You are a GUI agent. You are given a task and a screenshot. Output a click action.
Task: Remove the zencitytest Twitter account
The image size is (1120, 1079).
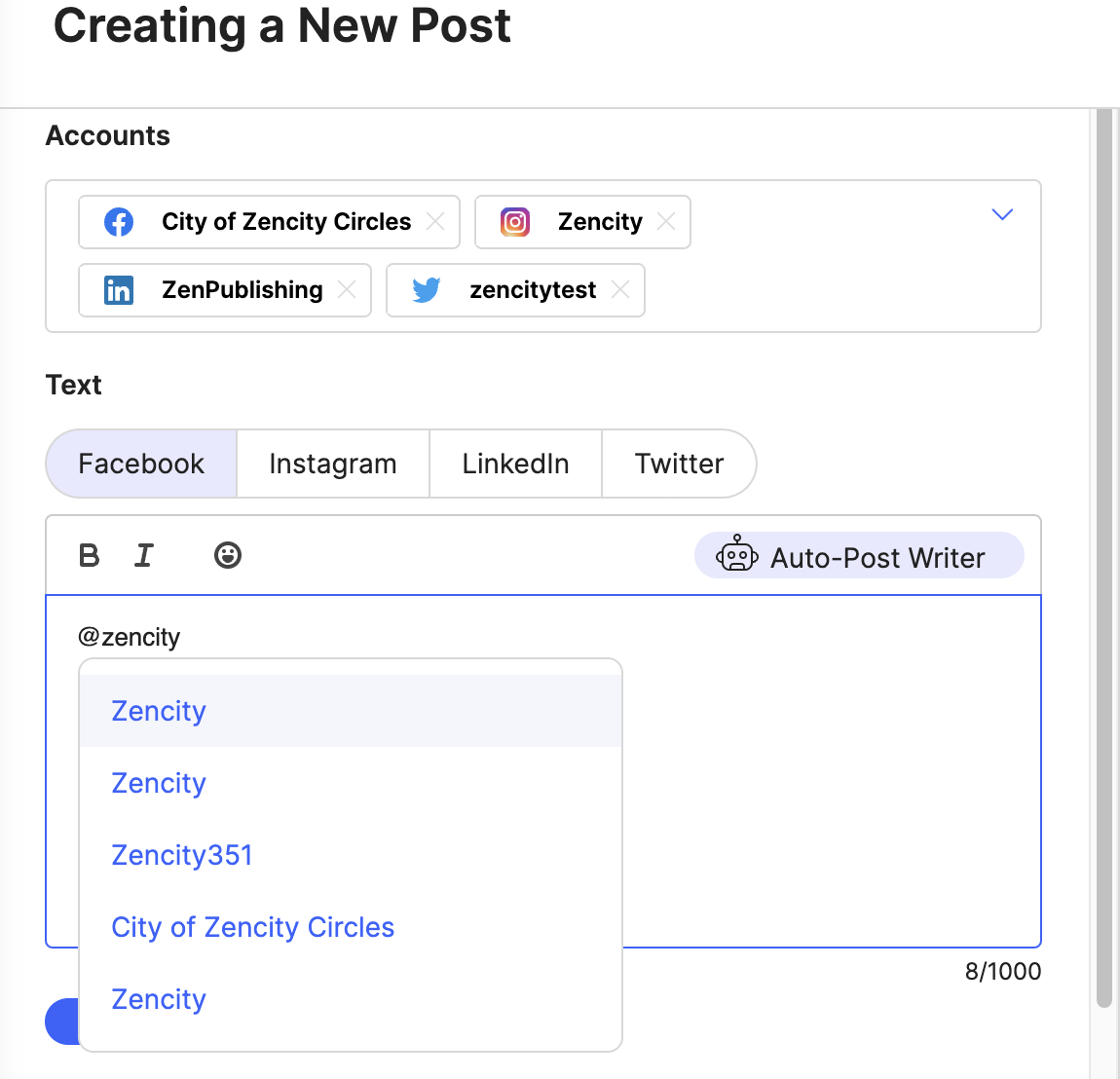(620, 290)
